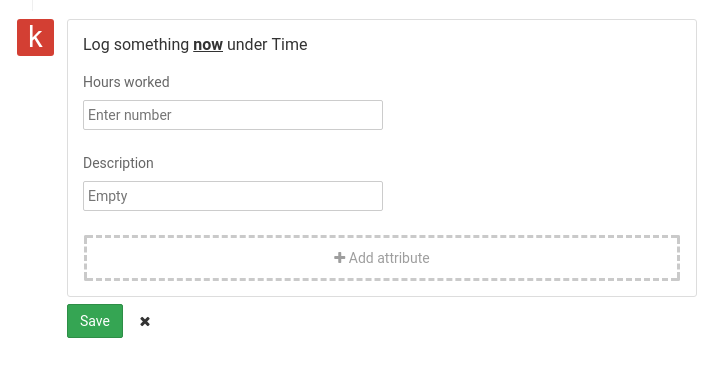Viewport: 718px width, 367px height.
Task: Click the right end of the Hours worked field
Action: coord(373,115)
